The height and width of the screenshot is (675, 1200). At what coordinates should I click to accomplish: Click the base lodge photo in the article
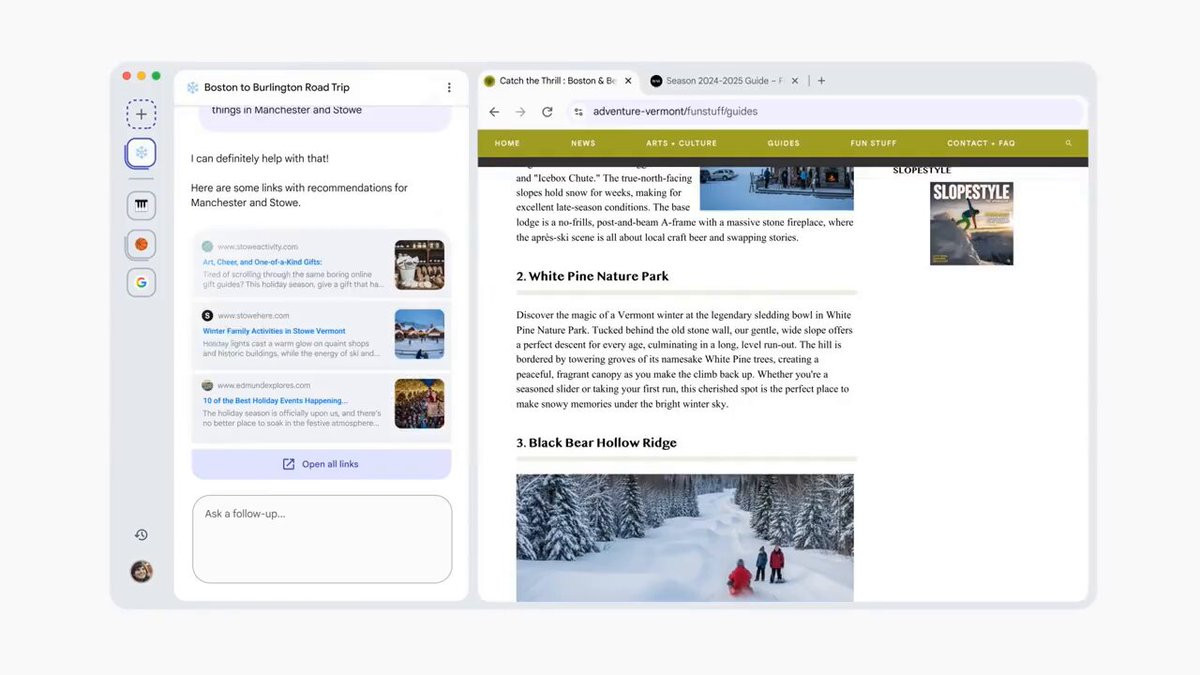point(776,187)
